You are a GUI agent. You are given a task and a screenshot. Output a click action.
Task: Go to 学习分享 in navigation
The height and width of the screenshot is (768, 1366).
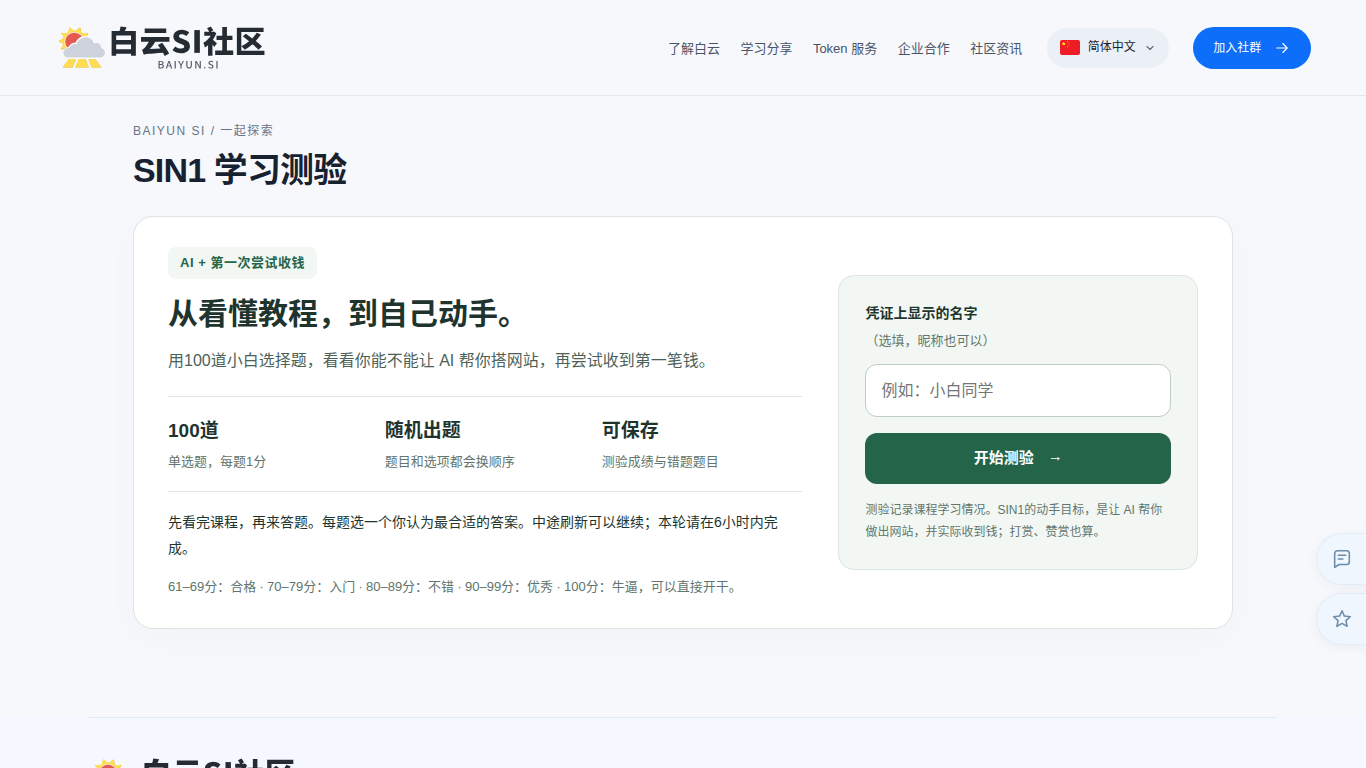click(766, 48)
